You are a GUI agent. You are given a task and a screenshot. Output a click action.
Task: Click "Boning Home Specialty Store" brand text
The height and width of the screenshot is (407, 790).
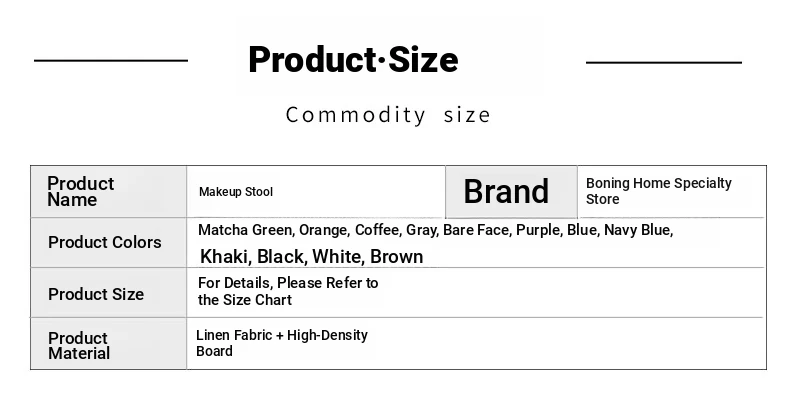point(658,191)
